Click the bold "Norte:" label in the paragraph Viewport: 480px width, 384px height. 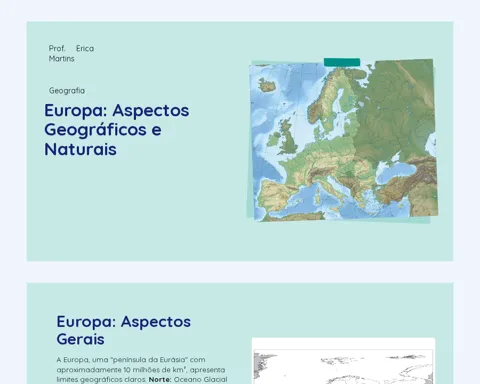tap(160, 379)
